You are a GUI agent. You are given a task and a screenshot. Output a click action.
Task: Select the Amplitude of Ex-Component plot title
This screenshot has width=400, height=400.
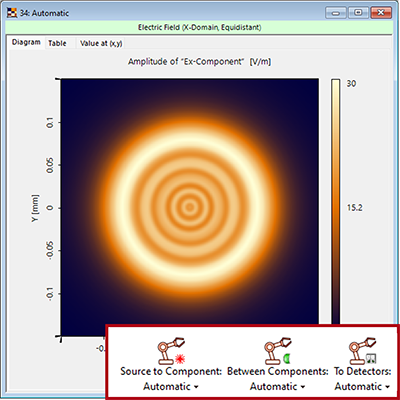coord(199,62)
